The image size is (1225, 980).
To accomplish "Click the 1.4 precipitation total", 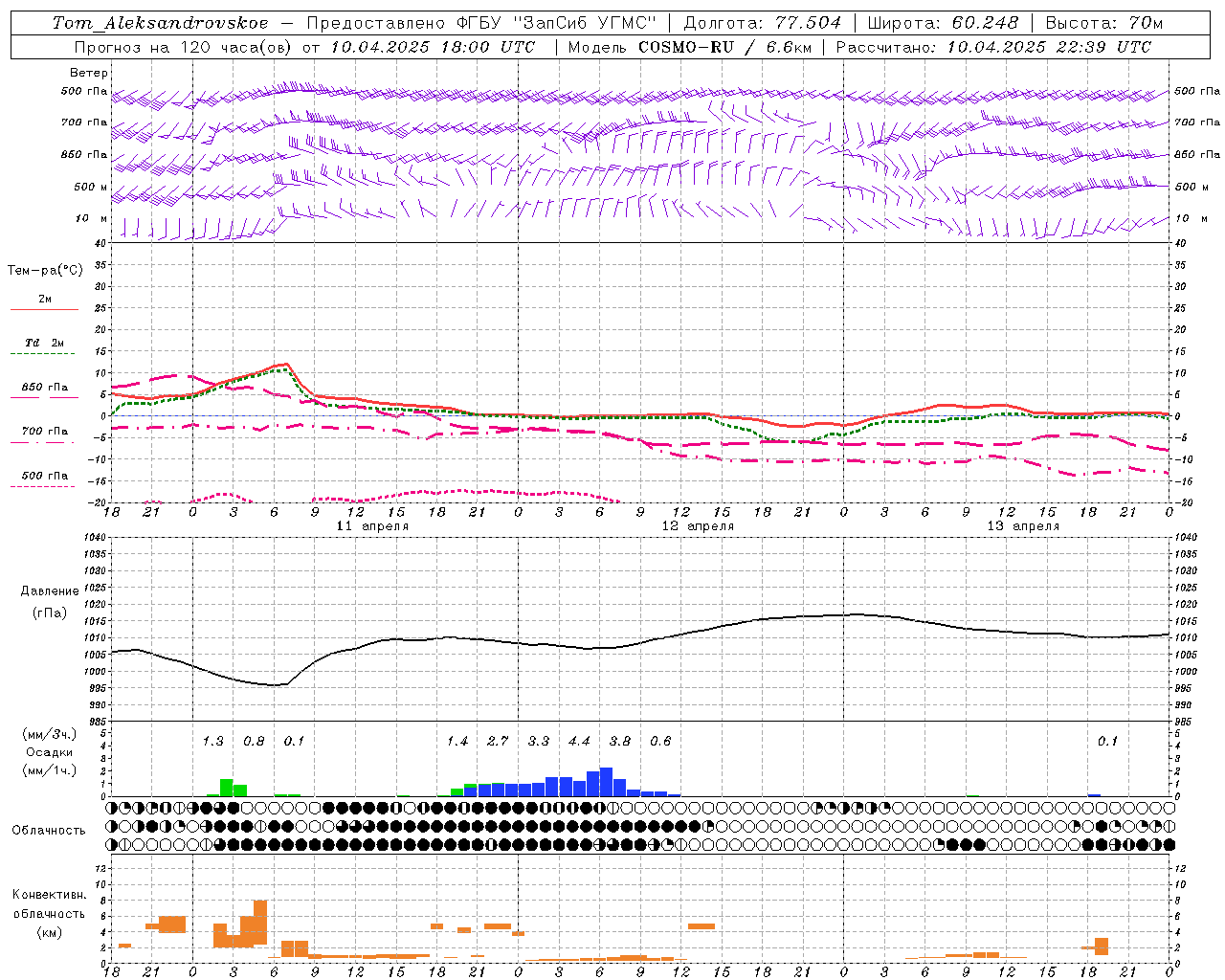I will point(457,741).
